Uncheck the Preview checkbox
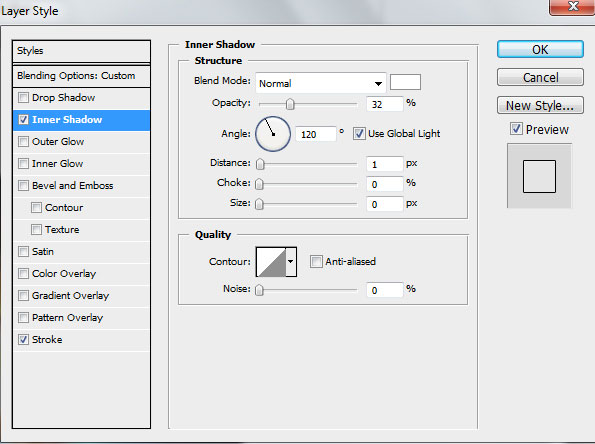Image resolution: width=595 pixels, height=444 pixels. click(x=516, y=129)
